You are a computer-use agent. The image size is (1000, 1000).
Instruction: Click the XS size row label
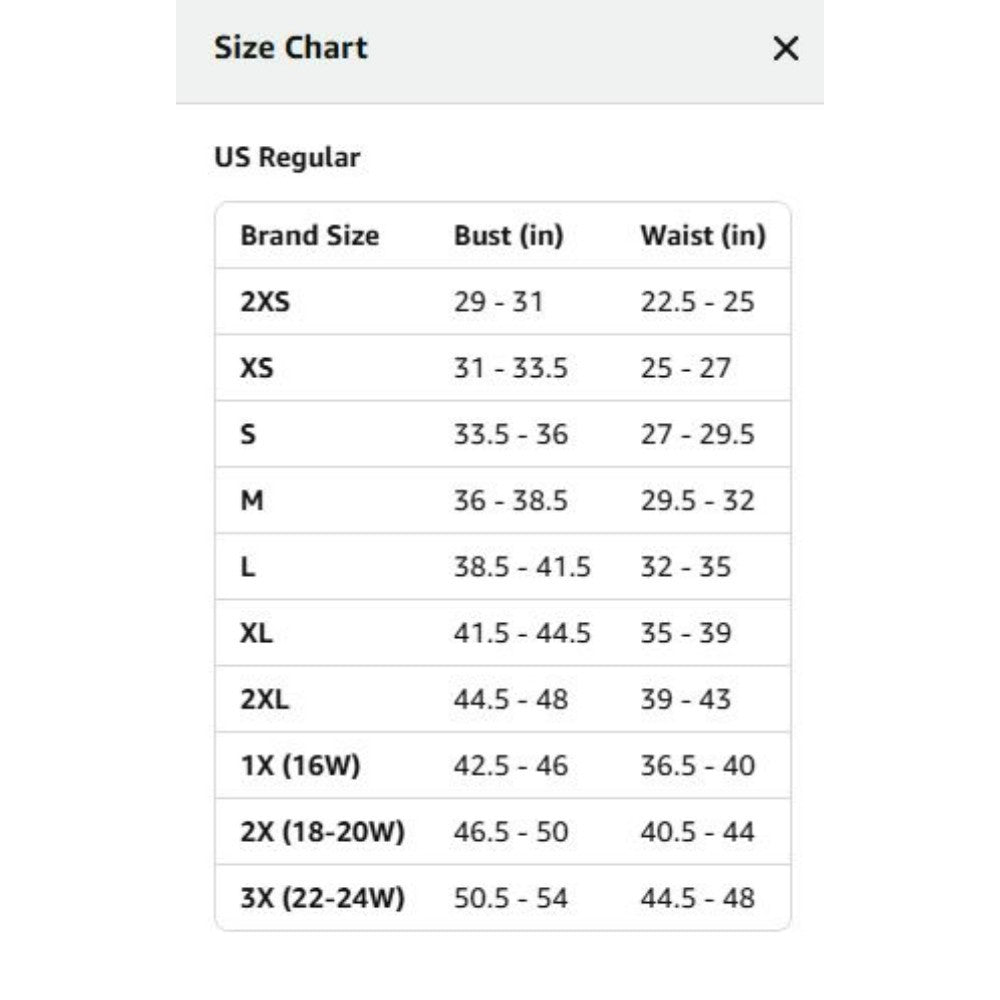tap(256, 368)
